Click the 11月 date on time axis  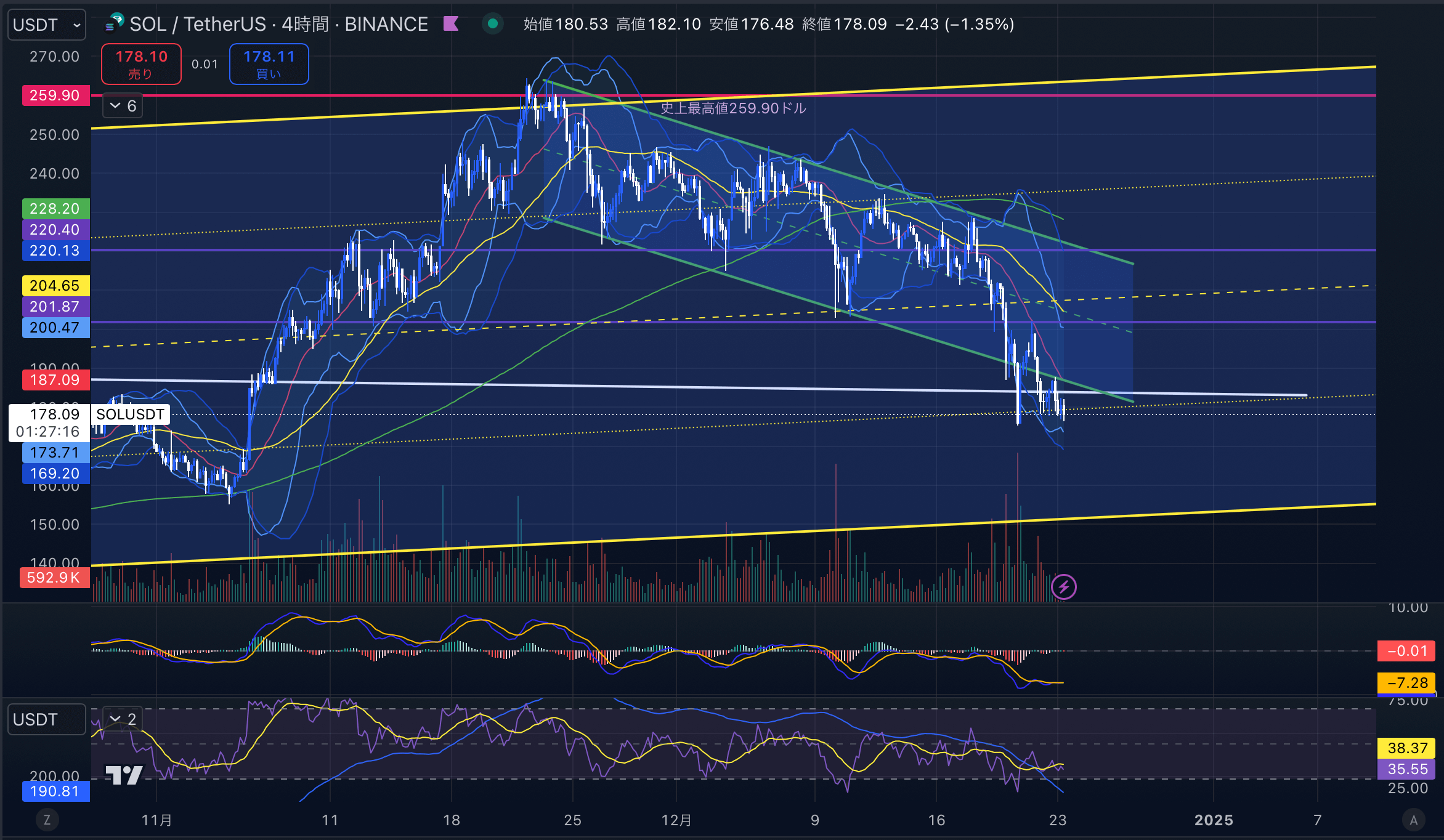point(156,820)
